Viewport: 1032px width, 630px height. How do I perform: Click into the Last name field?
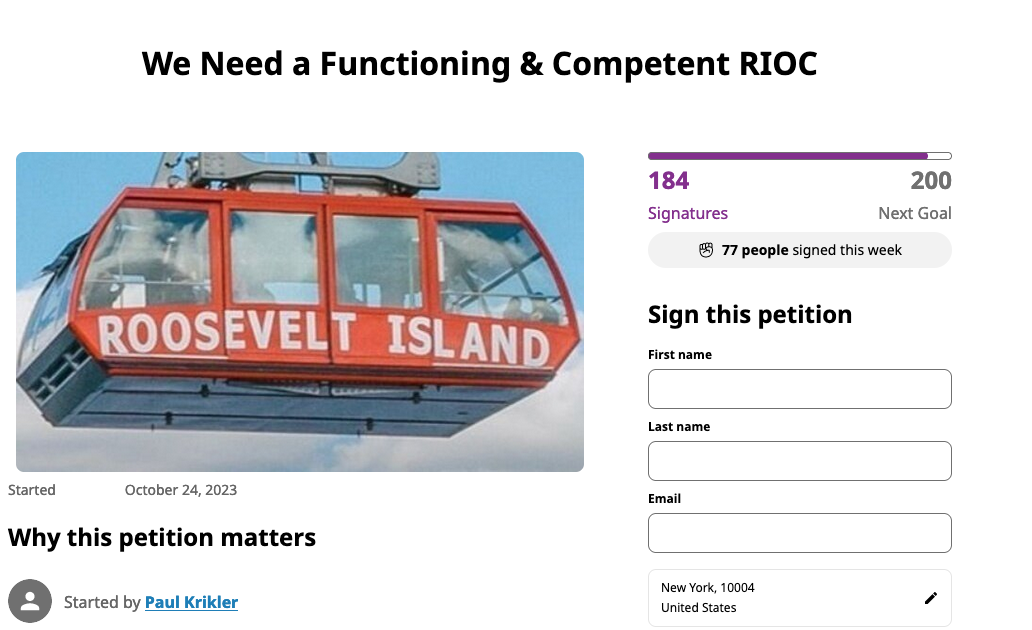tap(799, 461)
